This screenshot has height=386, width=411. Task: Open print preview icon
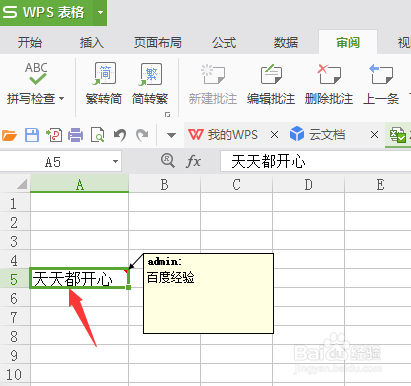click(x=98, y=135)
